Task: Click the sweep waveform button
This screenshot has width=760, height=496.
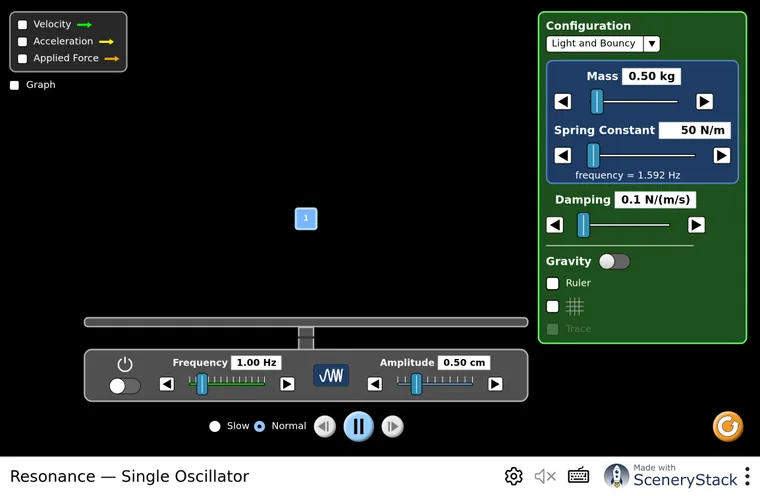Action: coord(331,375)
